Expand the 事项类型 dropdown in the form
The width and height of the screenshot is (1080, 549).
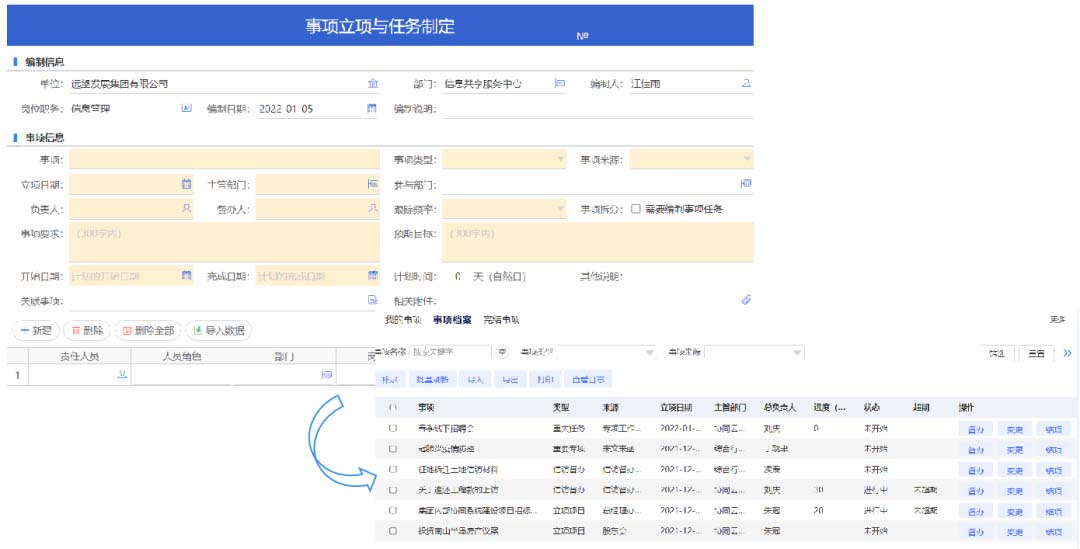pyautogui.click(x=560, y=160)
